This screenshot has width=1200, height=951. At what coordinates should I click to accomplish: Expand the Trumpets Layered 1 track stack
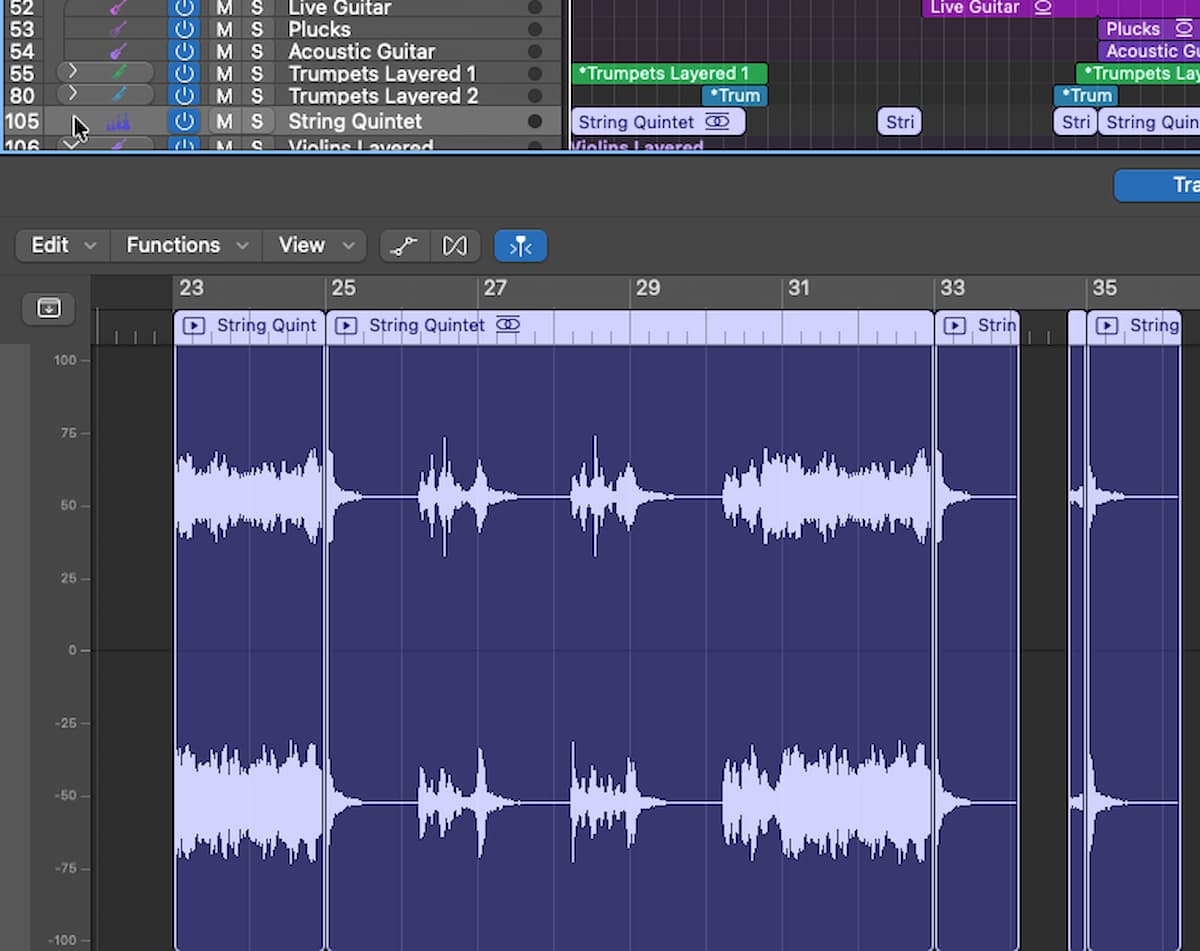click(72, 72)
